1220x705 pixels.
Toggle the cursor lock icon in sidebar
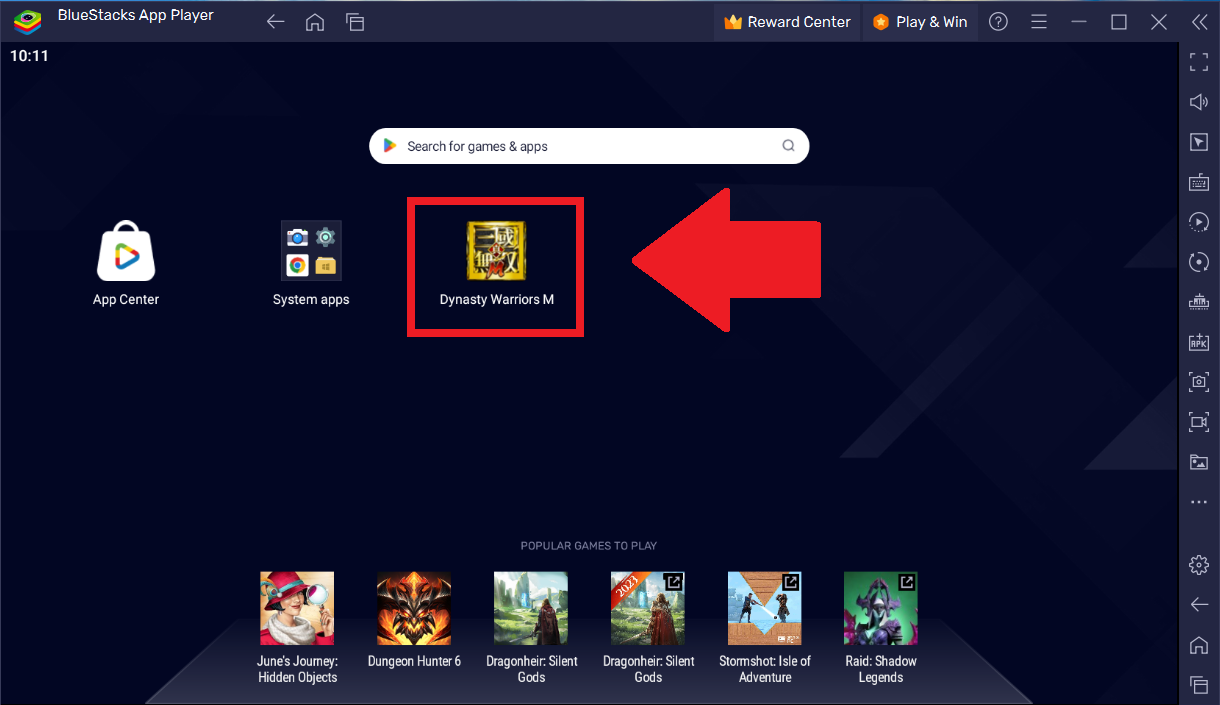tap(1199, 142)
